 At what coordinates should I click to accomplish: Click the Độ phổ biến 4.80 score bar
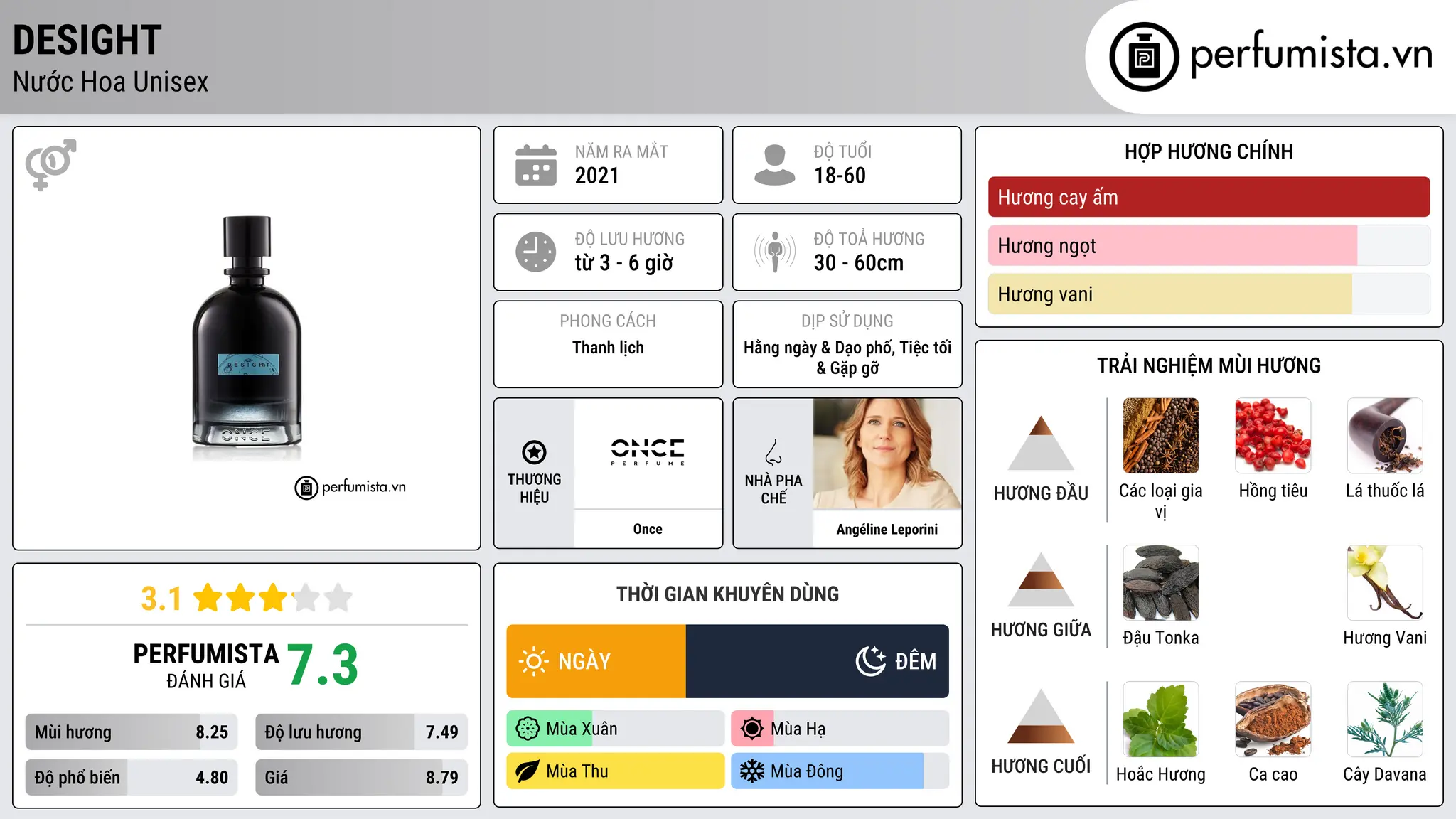coord(132,777)
